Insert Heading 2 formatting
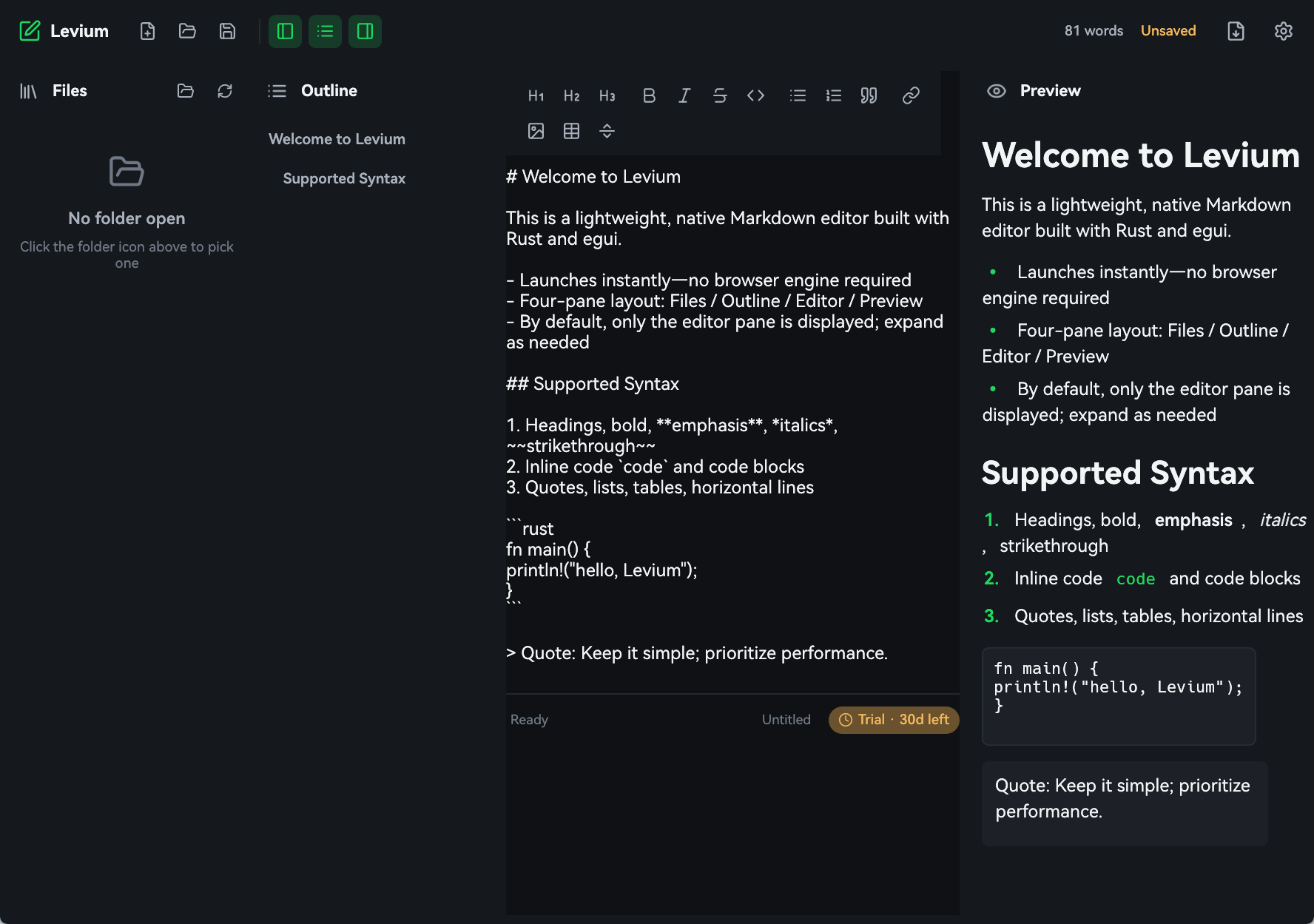1314x924 pixels. click(572, 95)
